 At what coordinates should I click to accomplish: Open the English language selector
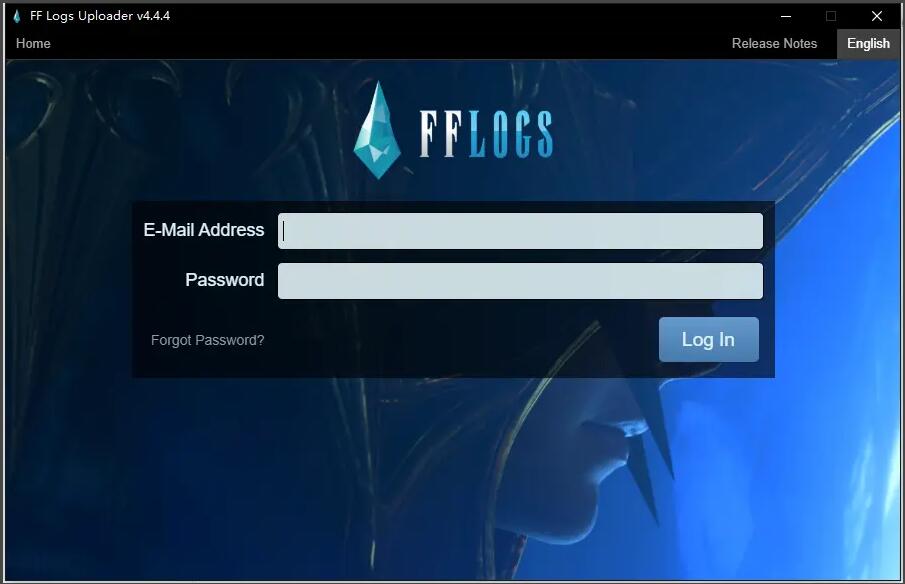(x=868, y=43)
